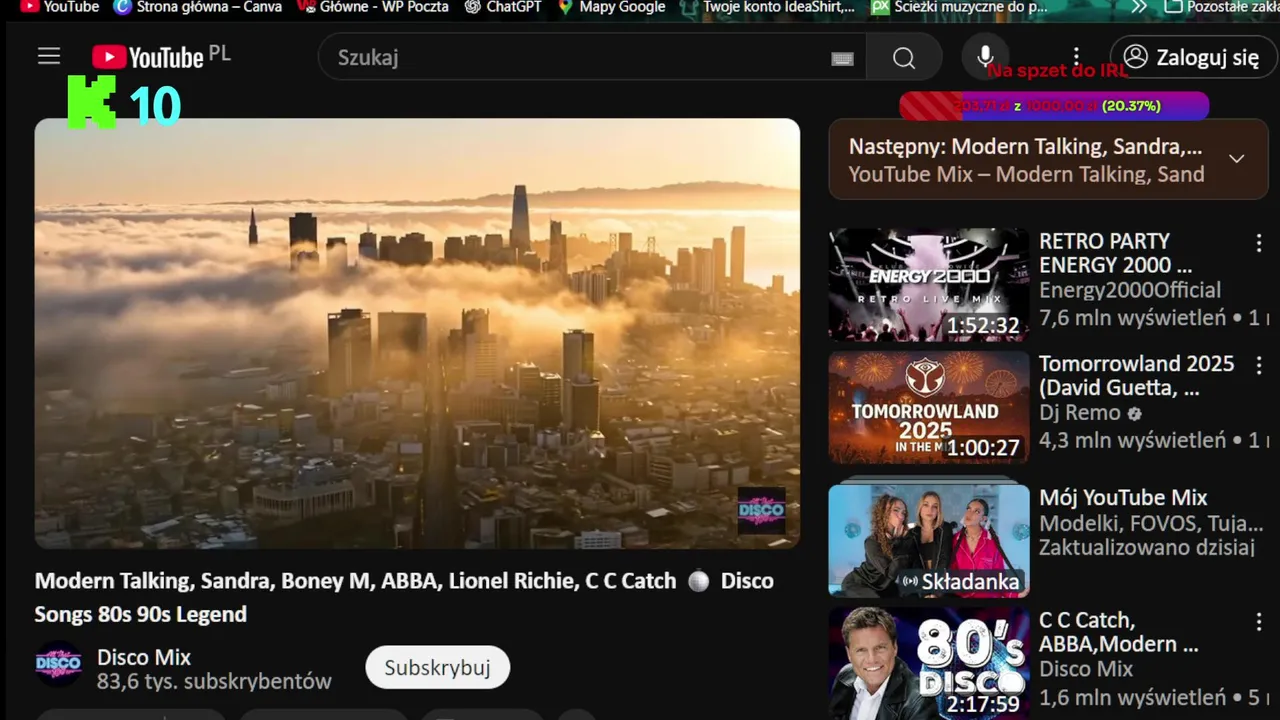Expand the hidden bookmarks chevron

click(1139, 7)
